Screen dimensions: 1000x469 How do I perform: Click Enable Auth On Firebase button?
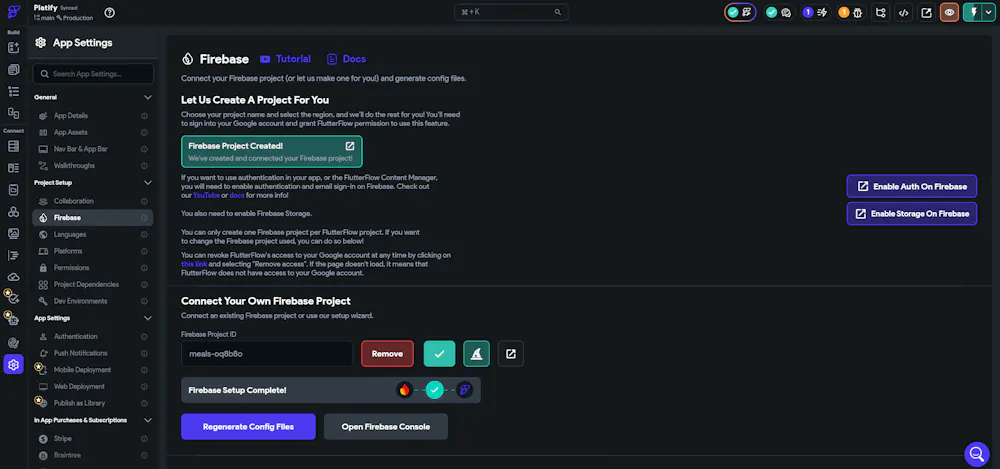point(912,186)
